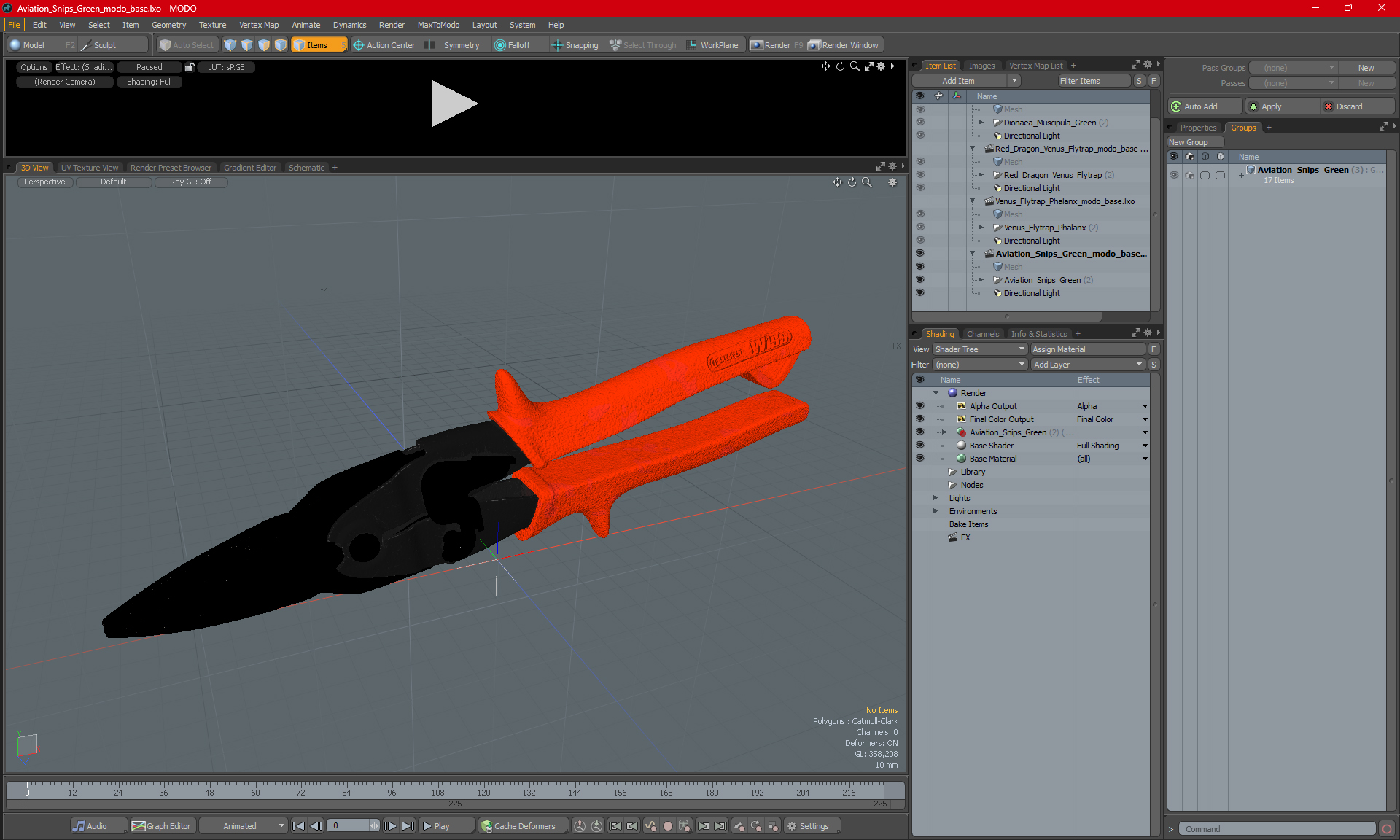1400x840 pixels.
Task: Click Assign Material
Action: click(x=1089, y=349)
